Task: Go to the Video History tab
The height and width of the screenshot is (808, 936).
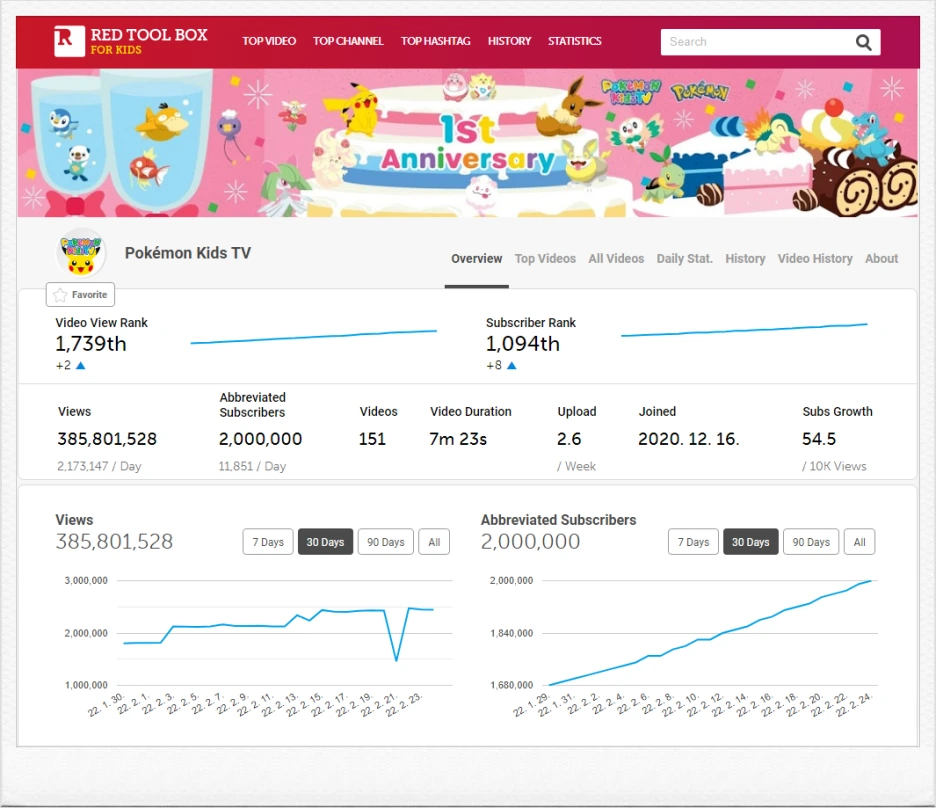Action: (x=815, y=258)
